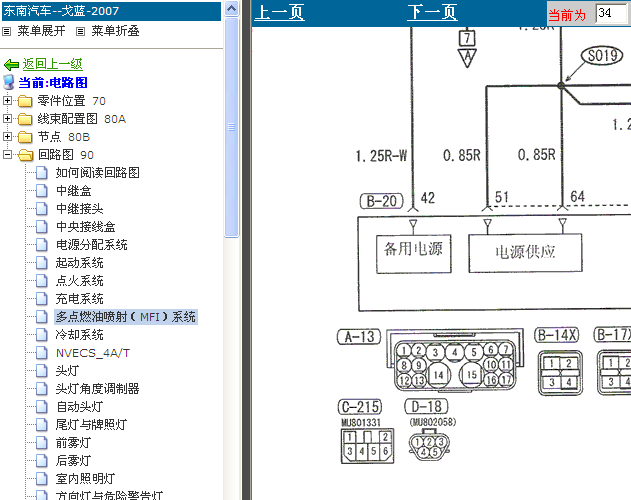
Task: Click the 菜单折叠 list icon
Action: point(80,31)
